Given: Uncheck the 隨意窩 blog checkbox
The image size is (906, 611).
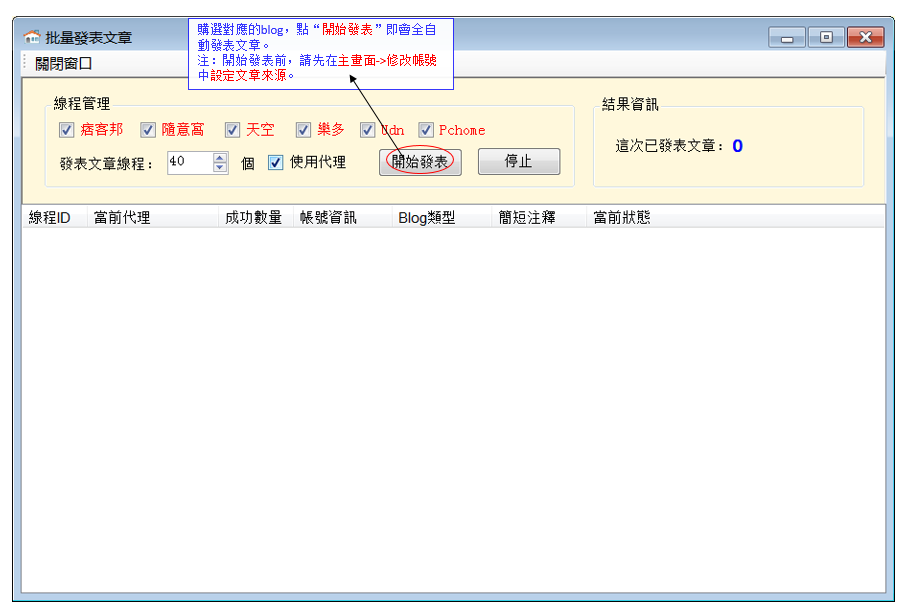Looking at the screenshot, I should (148, 130).
